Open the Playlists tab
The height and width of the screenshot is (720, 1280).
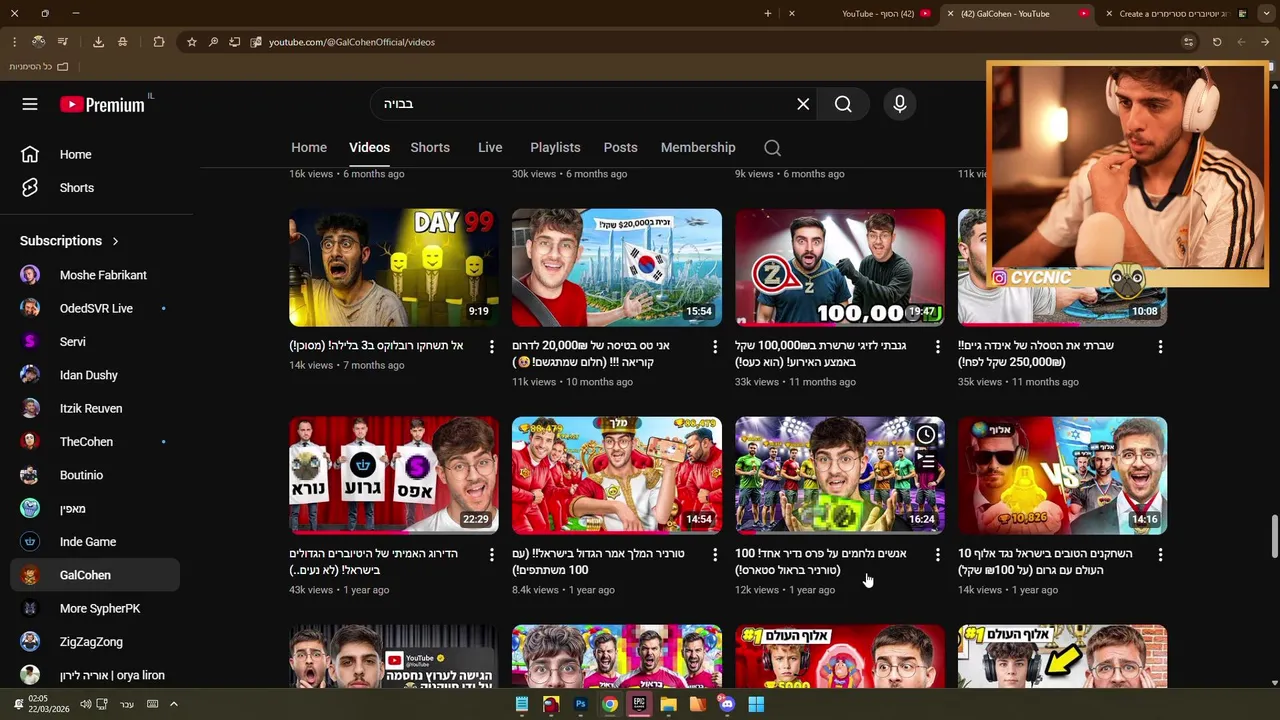(x=555, y=148)
